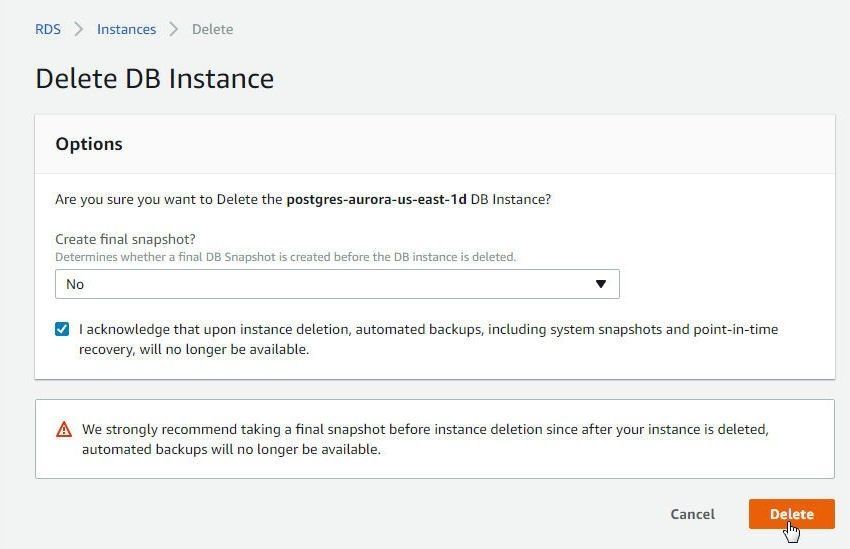
Task: Click the black dropdown arrow in snapshot selector
Action: 601,284
